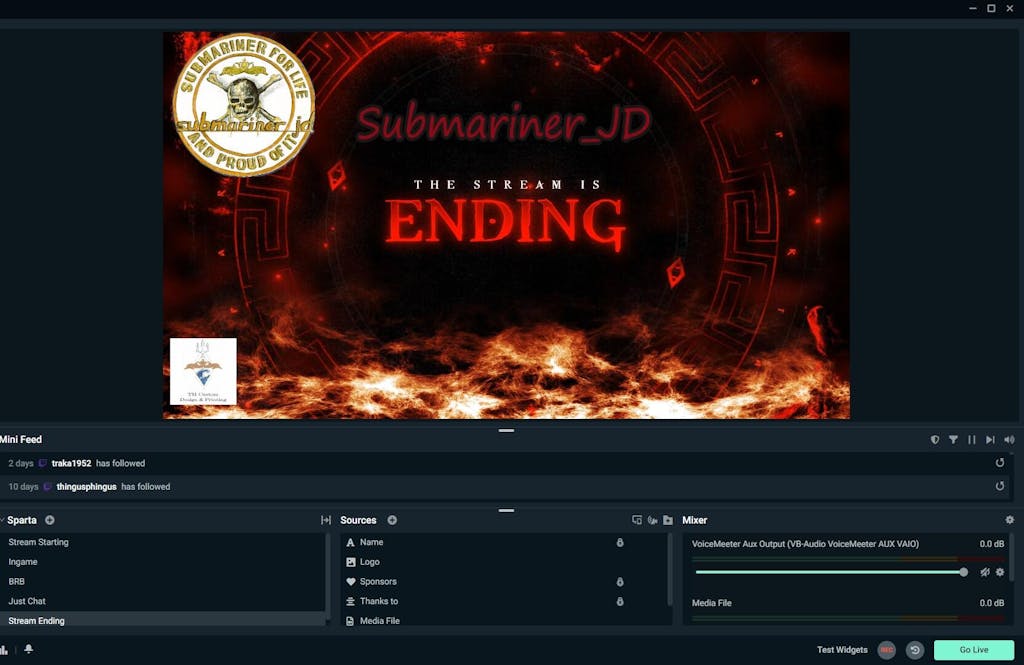Toggle the lock on the Sponsors source
Image resolution: width=1024 pixels, height=665 pixels.
point(620,582)
